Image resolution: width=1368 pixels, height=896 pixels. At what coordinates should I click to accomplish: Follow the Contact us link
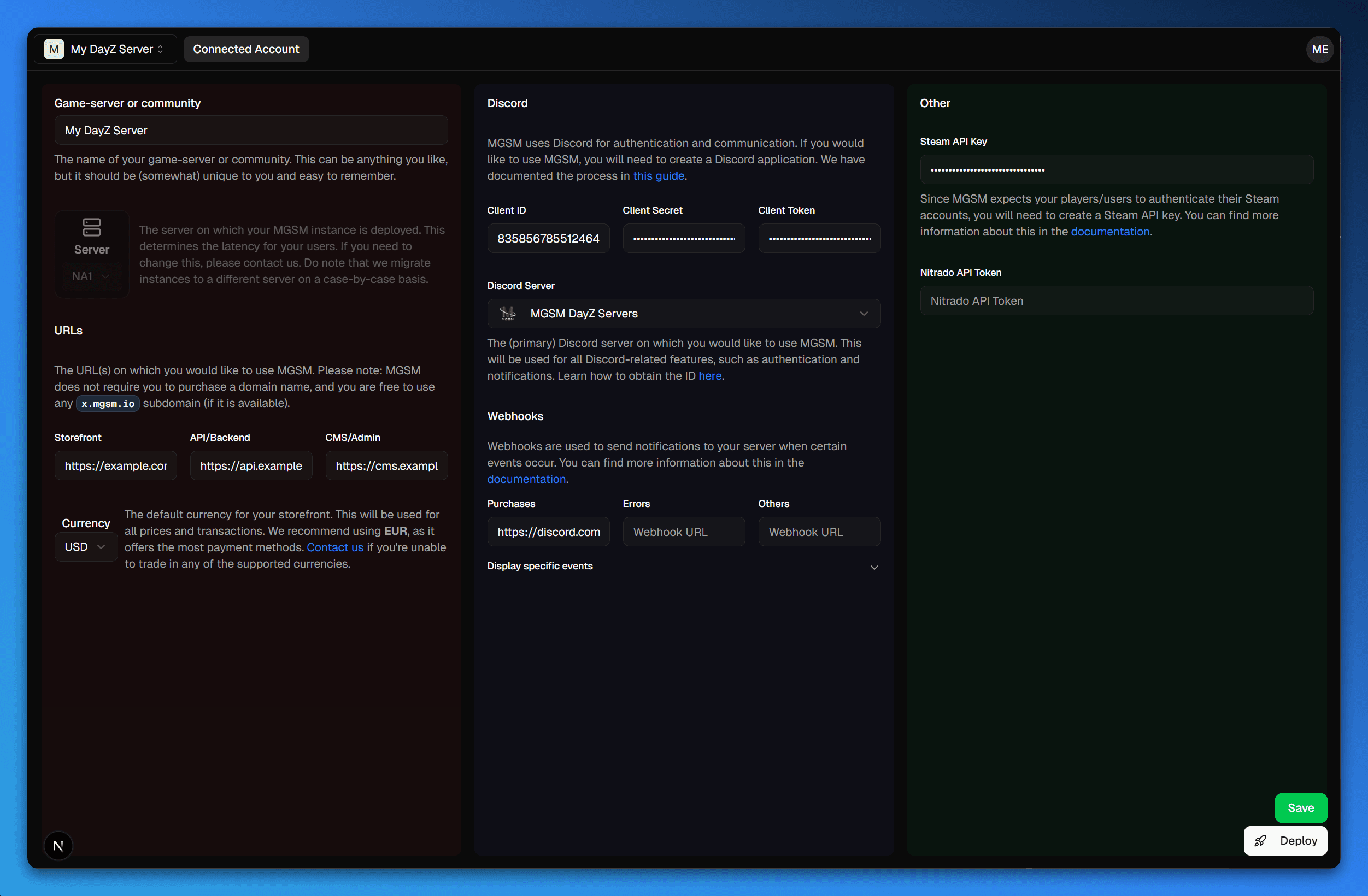pyautogui.click(x=335, y=547)
